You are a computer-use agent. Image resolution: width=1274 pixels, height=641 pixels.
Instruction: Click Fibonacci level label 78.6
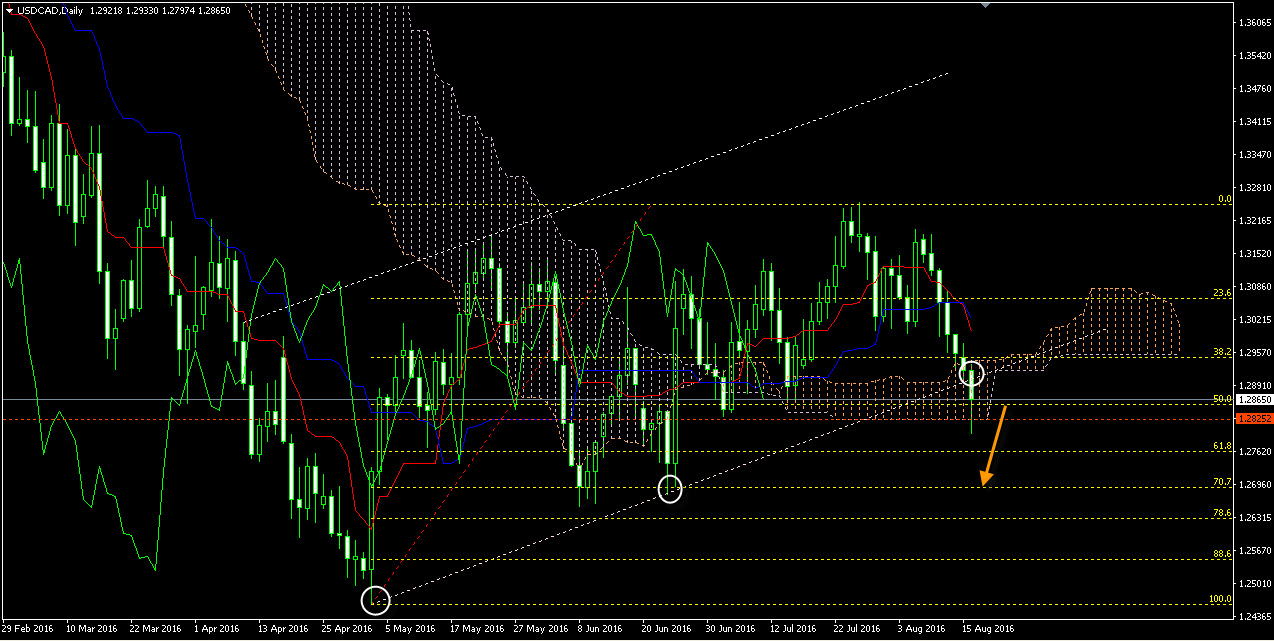[1222, 512]
